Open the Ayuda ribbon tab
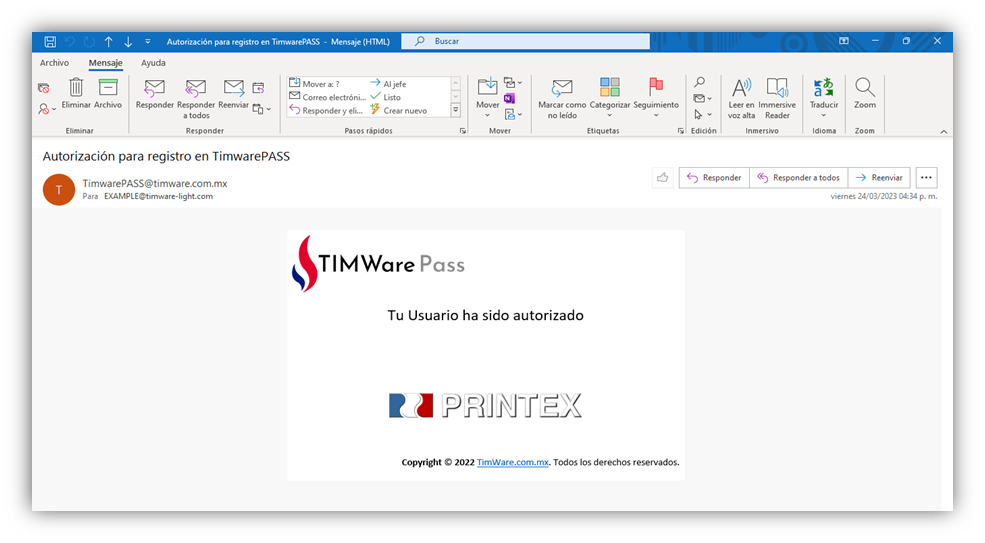 [153, 63]
